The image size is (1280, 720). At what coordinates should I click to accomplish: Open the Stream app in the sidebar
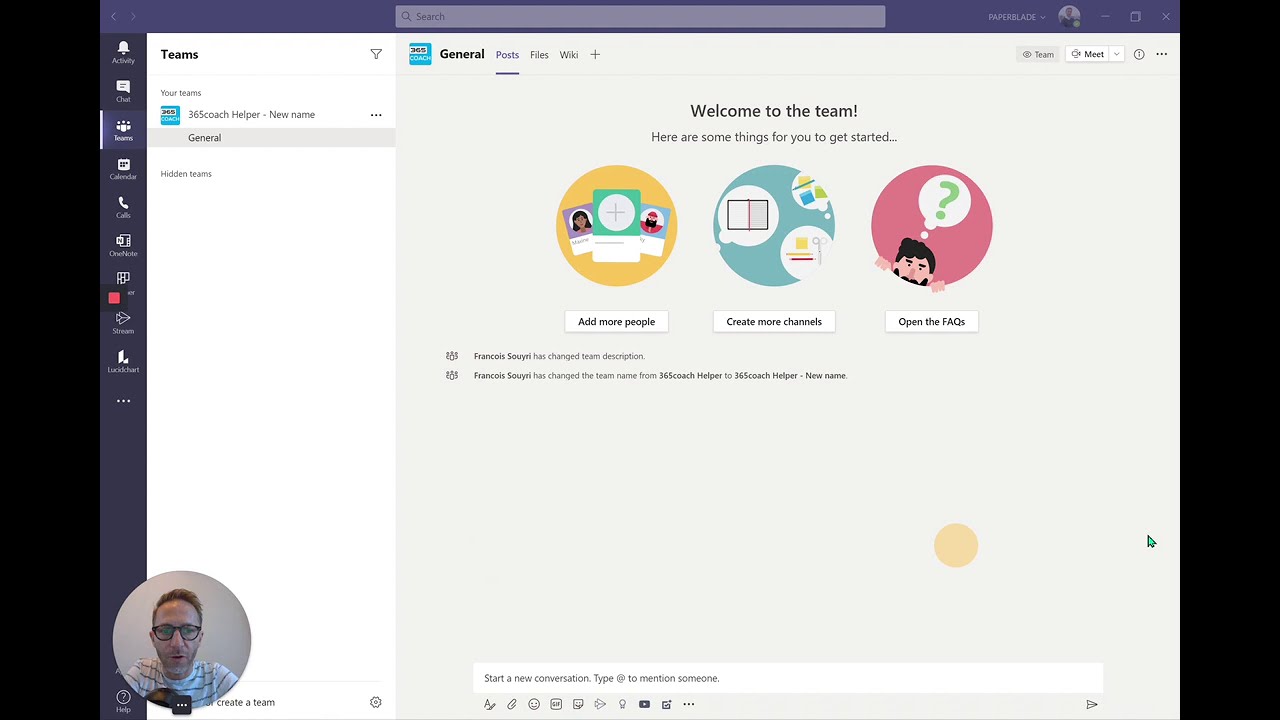pos(123,322)
